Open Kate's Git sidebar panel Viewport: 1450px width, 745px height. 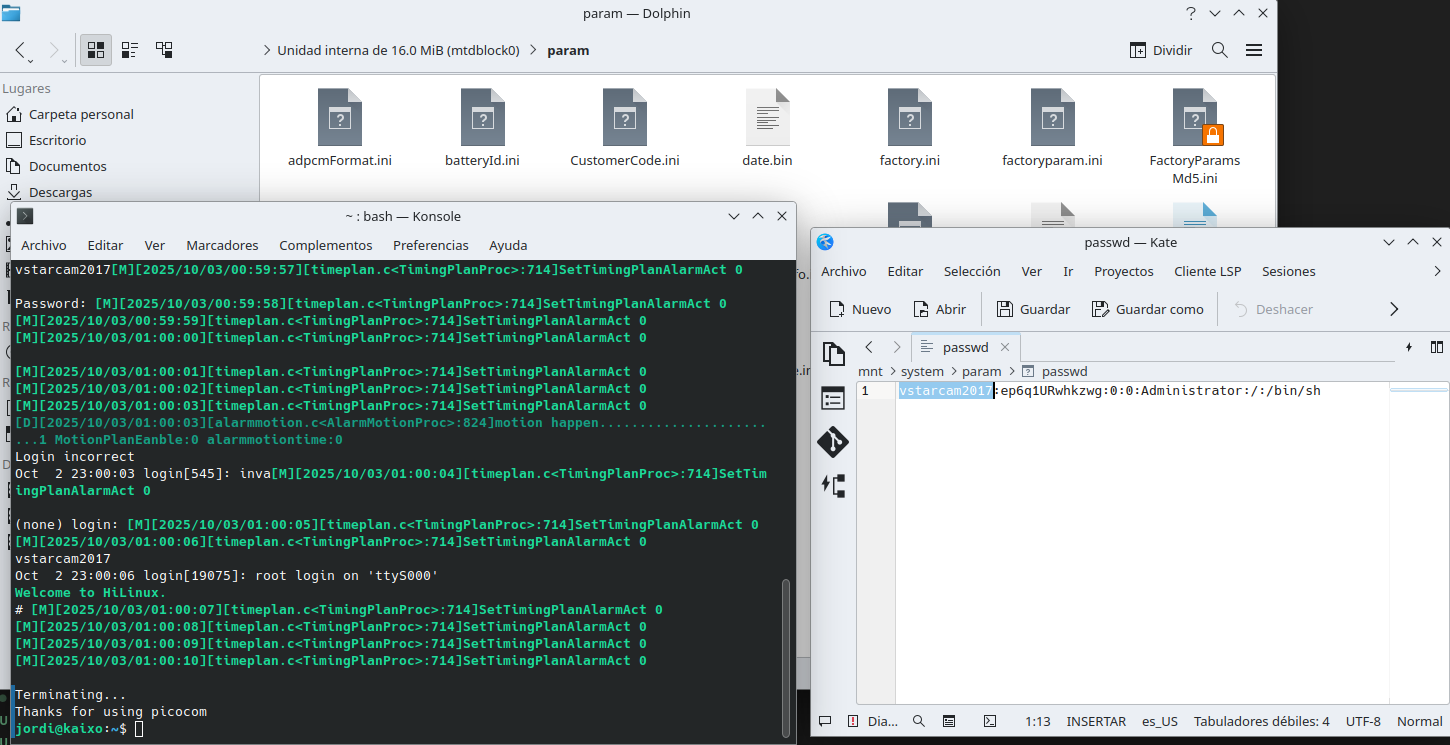pyautogui.click(x=833, y=441)
